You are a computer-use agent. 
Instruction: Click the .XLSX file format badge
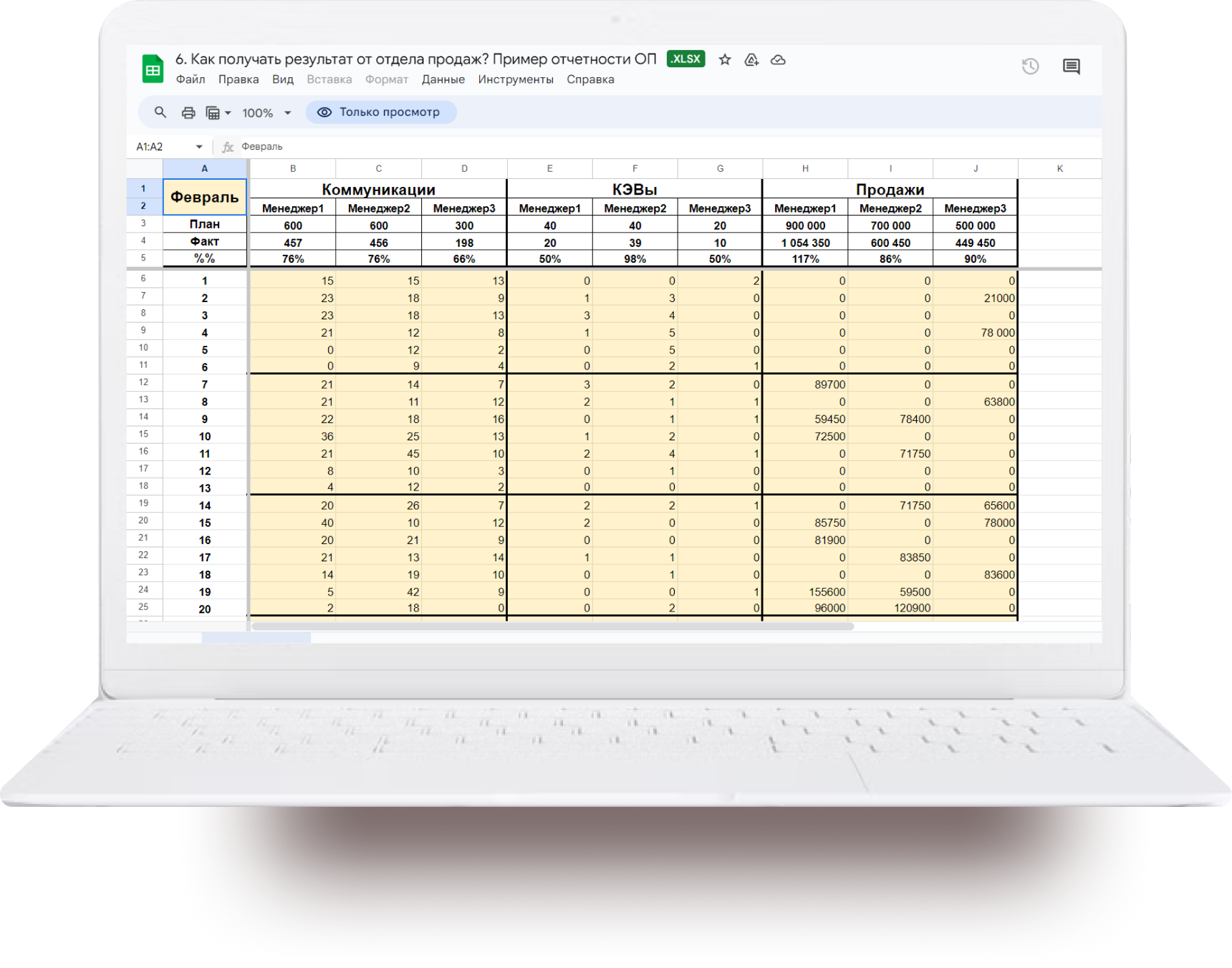click(x=685, y=59)
